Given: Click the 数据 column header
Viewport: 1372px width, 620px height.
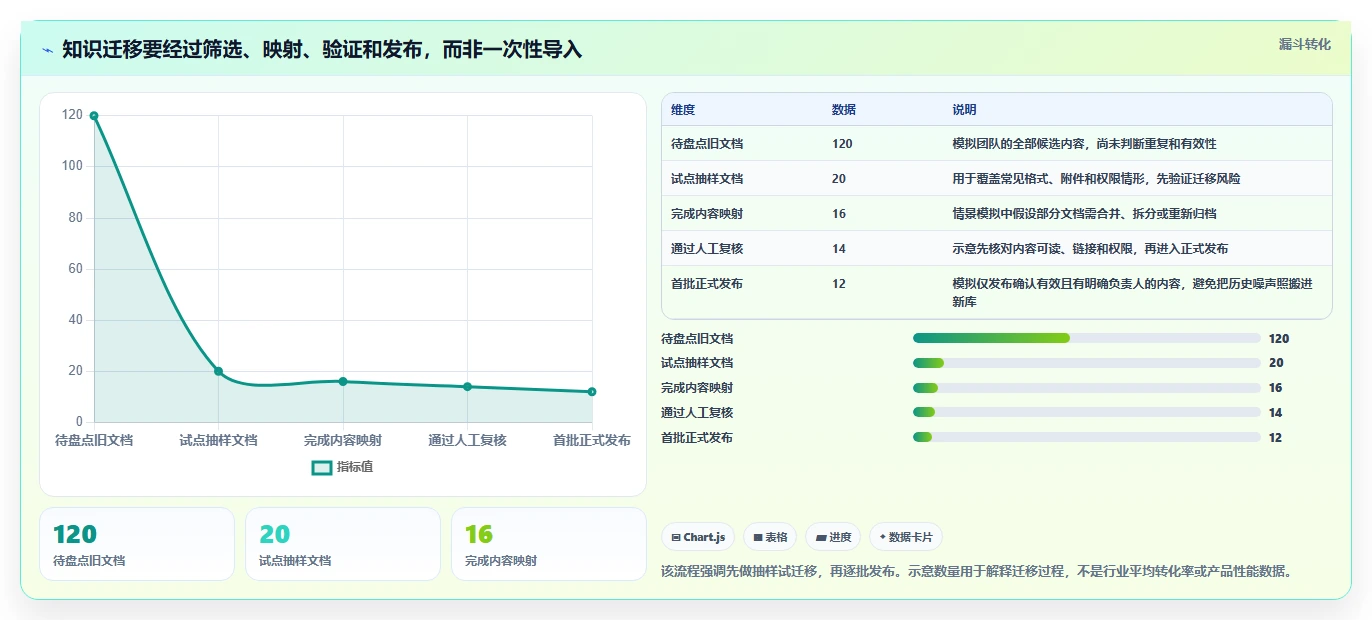Looking at the screenshot, I should [844, 110].
